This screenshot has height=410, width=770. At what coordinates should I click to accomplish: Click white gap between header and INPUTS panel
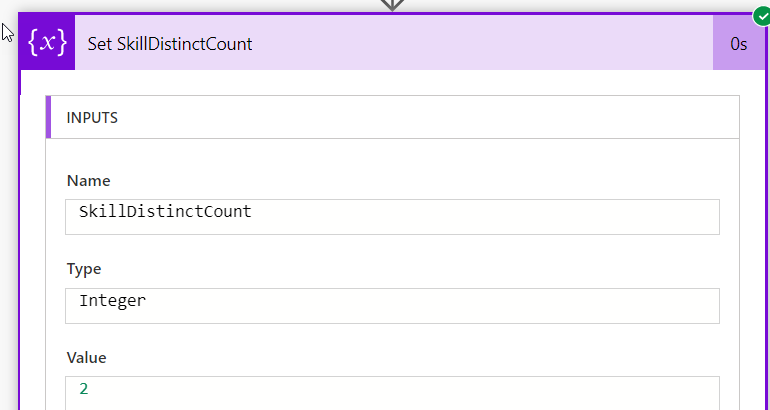coord(392,82)
